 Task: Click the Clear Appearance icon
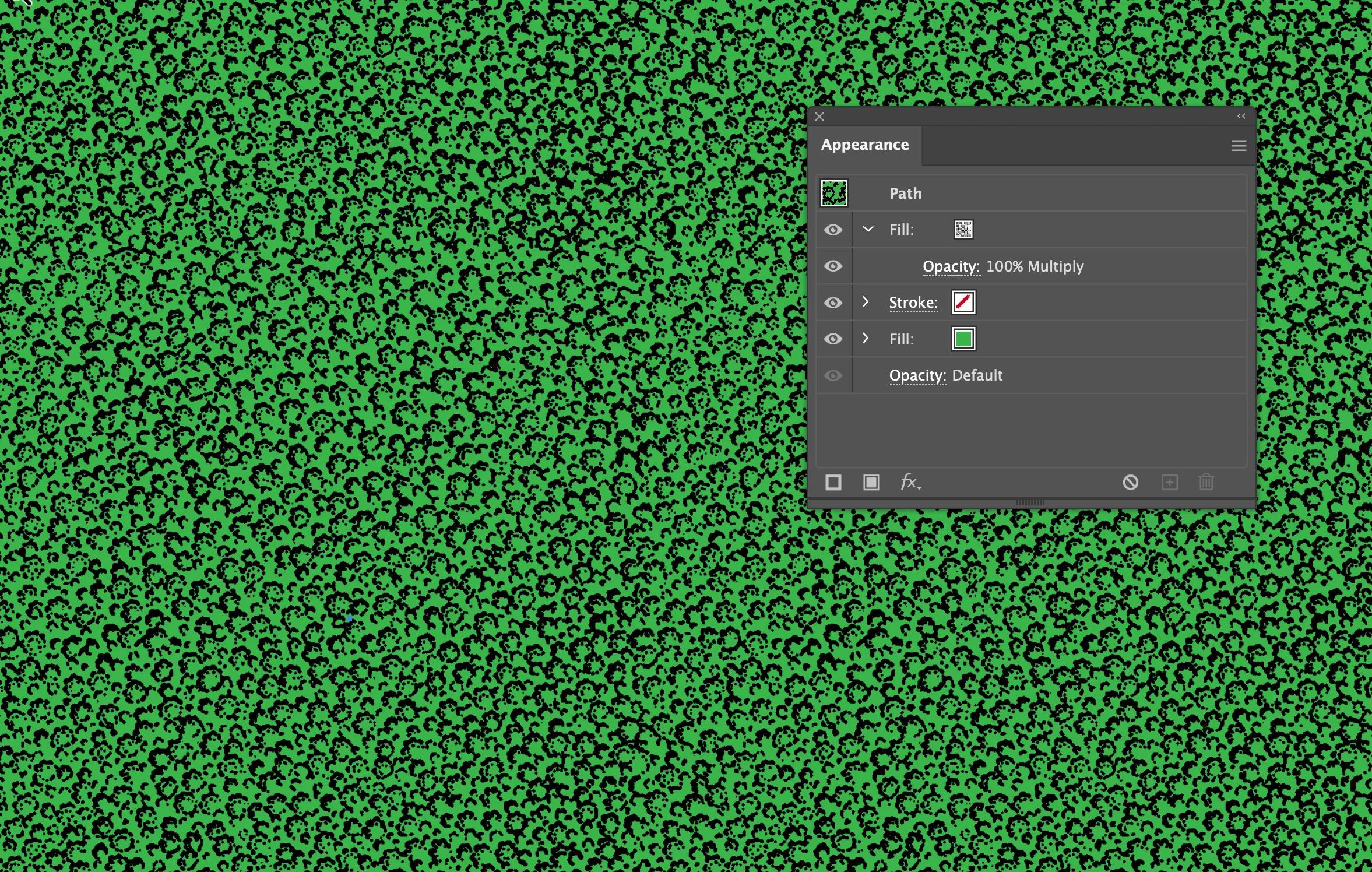pyautogui.click(x=1130, y=483)
